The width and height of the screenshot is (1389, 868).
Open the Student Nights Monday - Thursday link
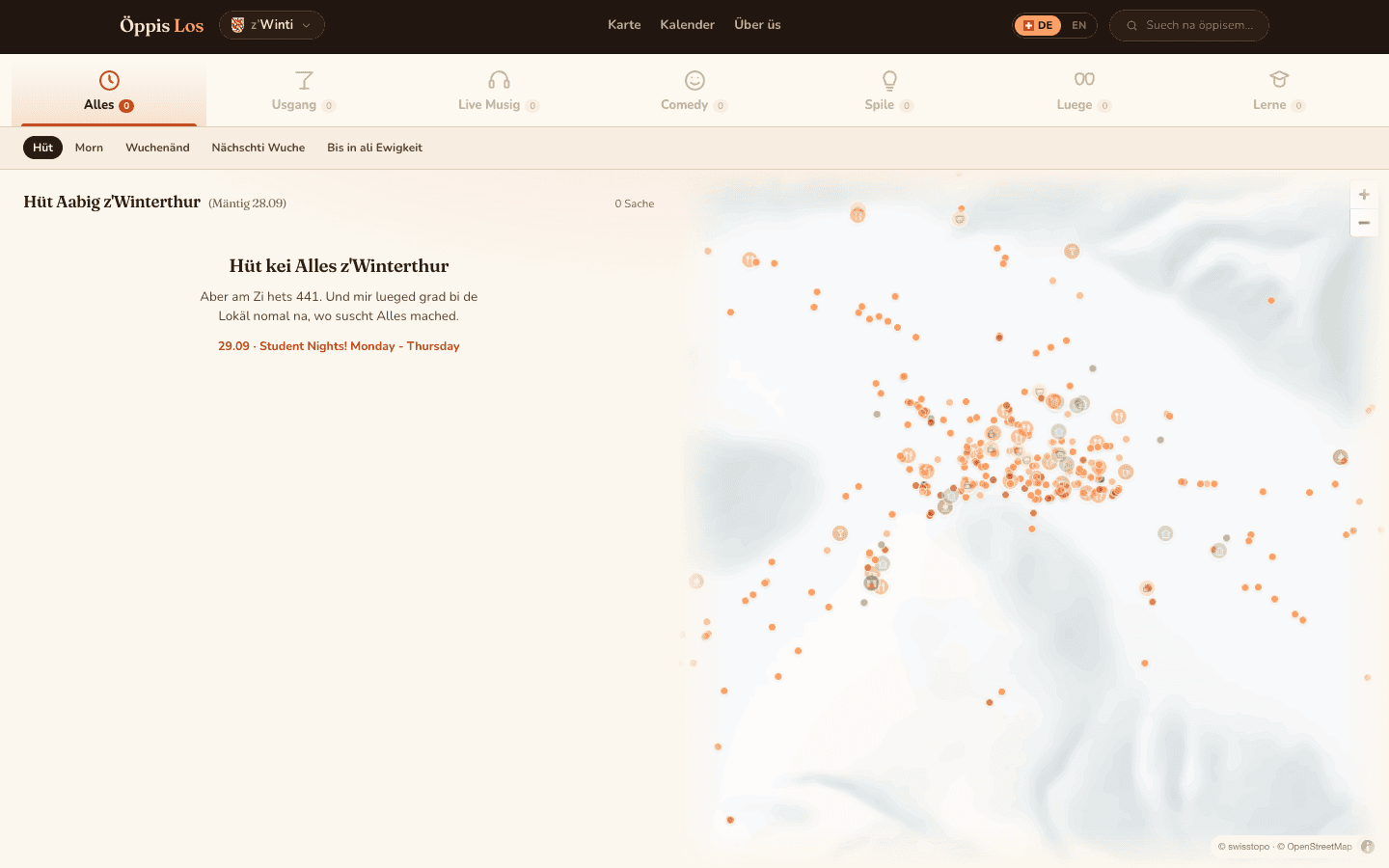pos(339,346)
